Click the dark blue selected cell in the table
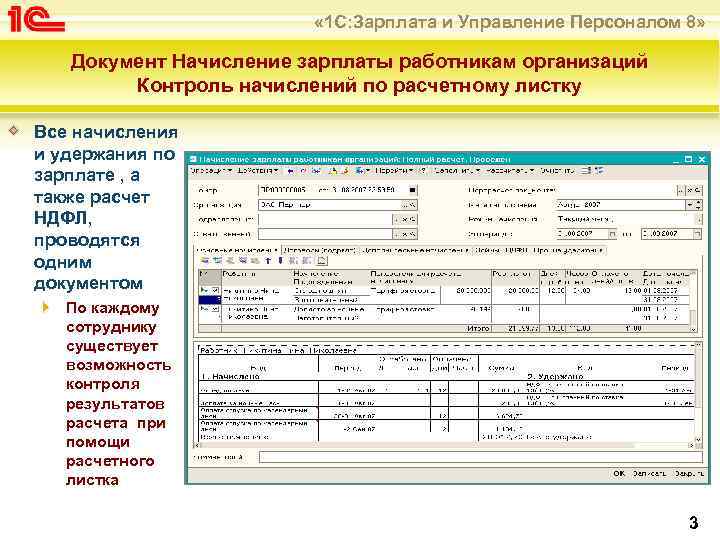Image resolution: width=720 pixels, height=540 pixels. [210, 300]
